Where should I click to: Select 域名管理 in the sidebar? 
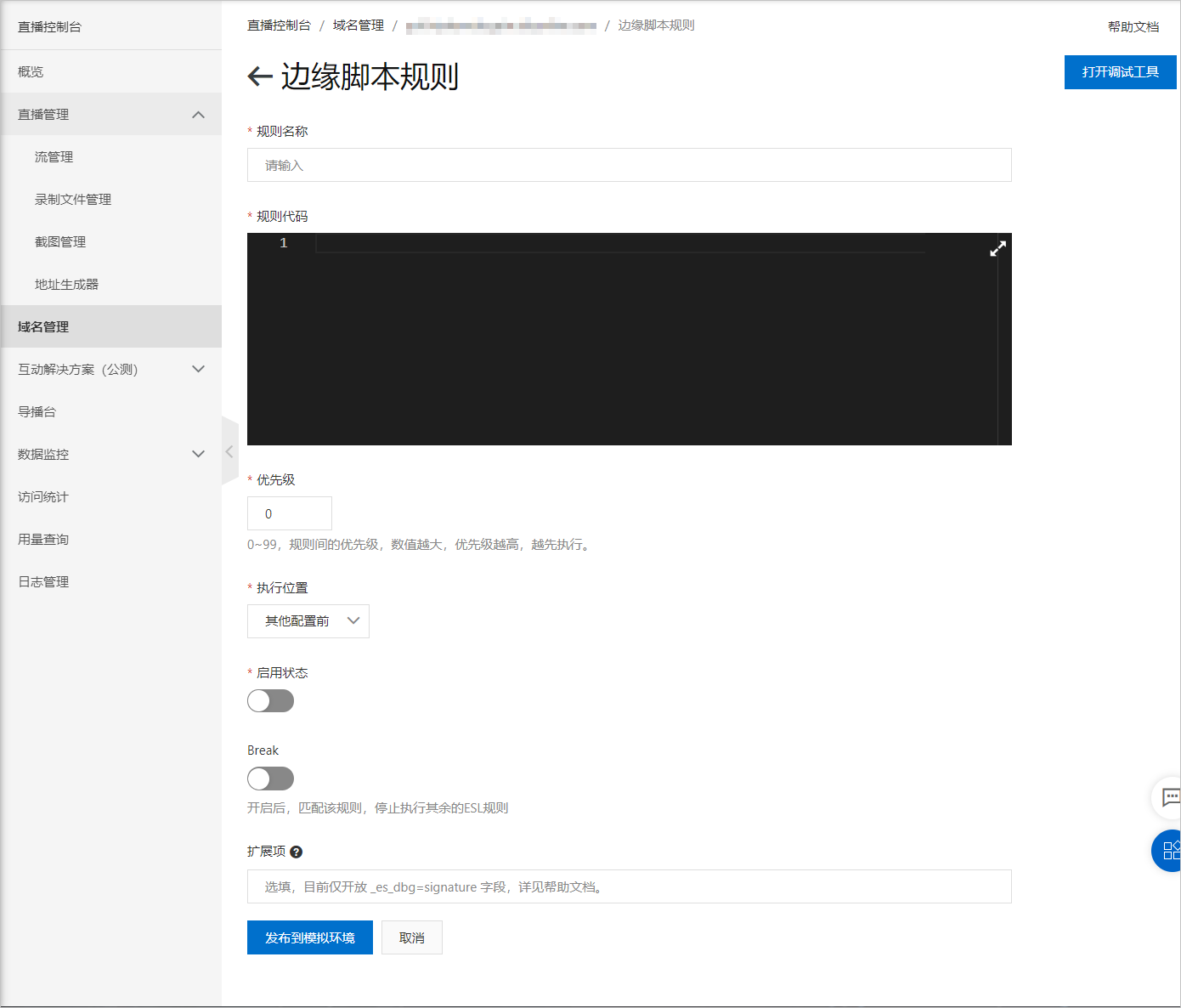pyautogui.click(x=110, y=326)
